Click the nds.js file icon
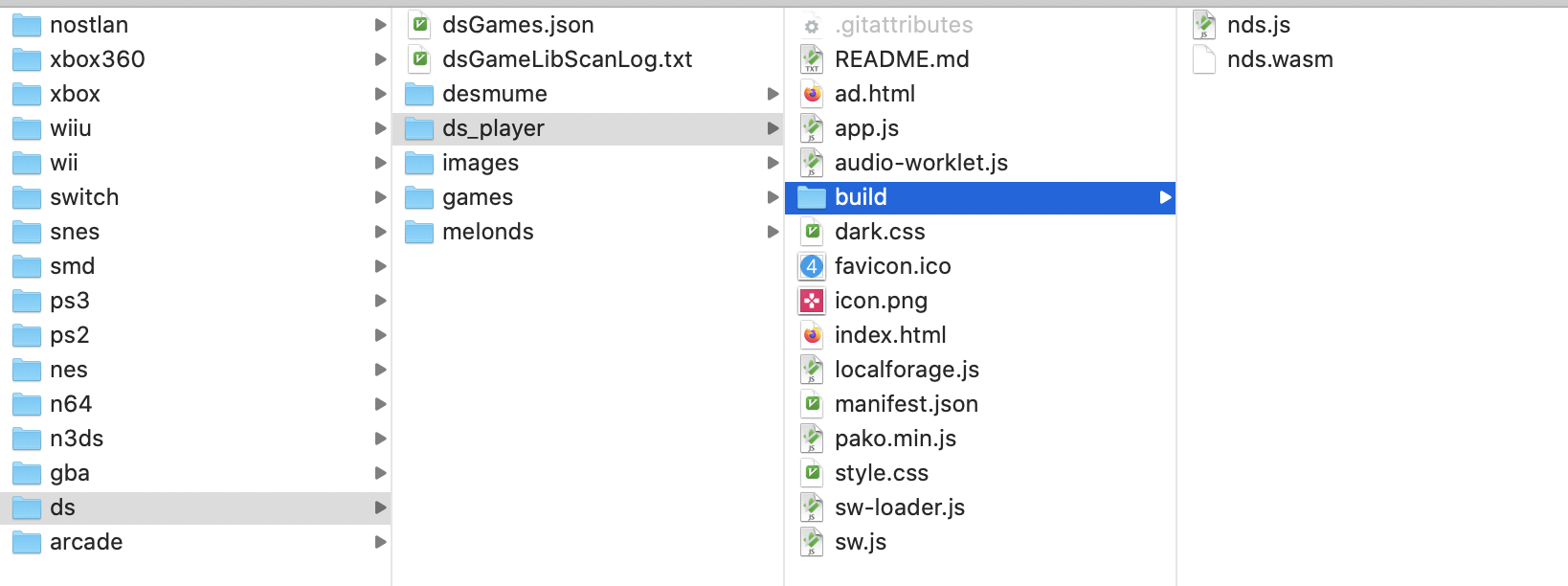 pyautogui.click(x=1204, y=25)
